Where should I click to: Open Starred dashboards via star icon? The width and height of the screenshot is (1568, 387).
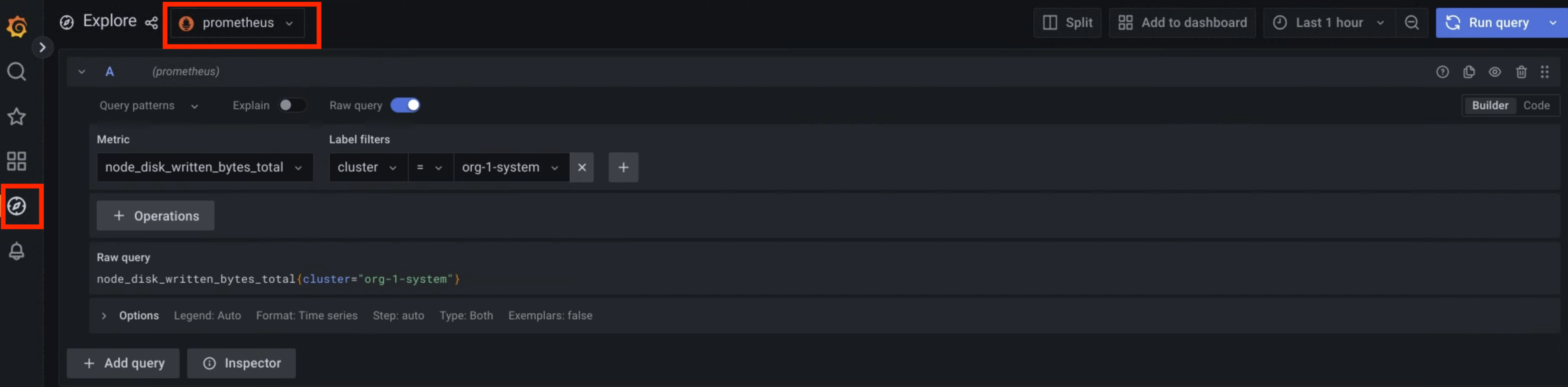pos(17,116)
